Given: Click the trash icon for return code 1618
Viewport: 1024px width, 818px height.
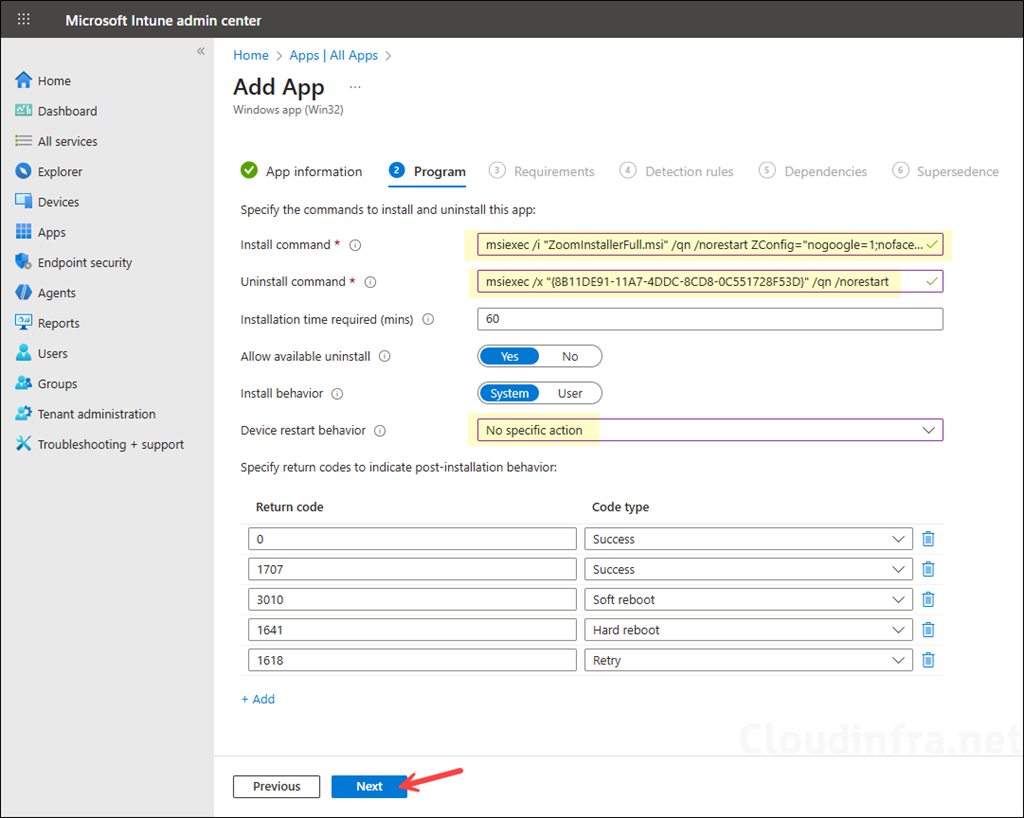Looking at the screenshot, I should 928,660.
